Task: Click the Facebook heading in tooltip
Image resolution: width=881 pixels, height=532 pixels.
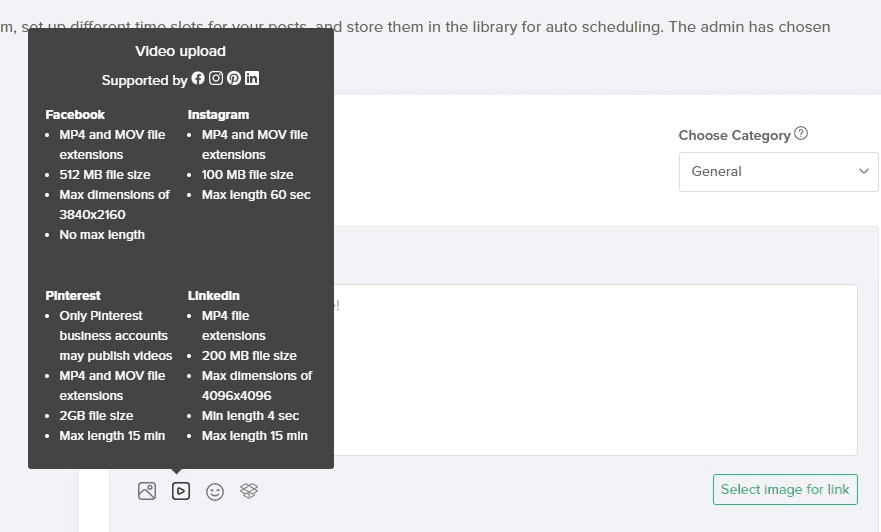Action: pos(75,115)
